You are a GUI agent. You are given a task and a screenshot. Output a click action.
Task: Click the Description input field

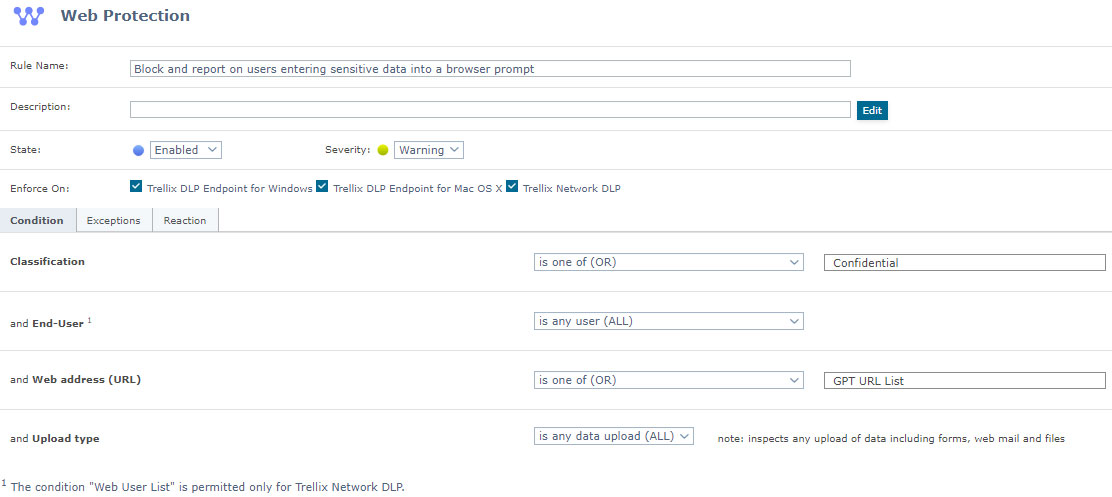(x=490, y=110)
